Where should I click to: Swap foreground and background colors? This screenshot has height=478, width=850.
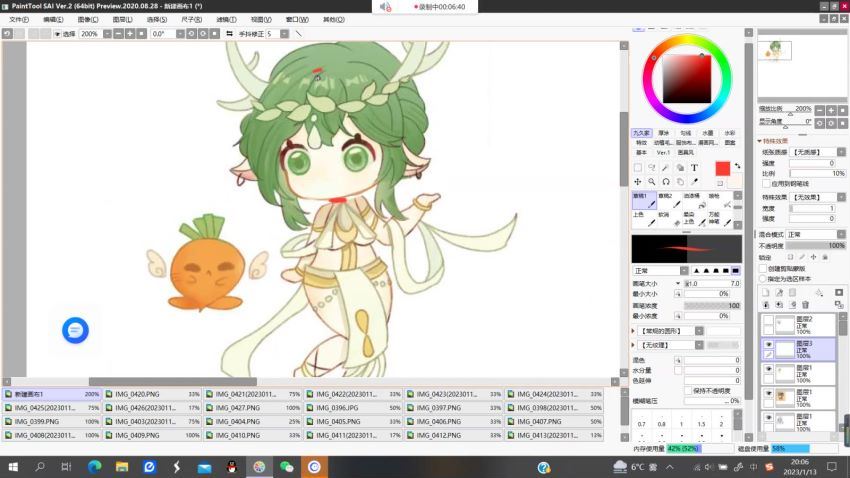pos(737,166)
